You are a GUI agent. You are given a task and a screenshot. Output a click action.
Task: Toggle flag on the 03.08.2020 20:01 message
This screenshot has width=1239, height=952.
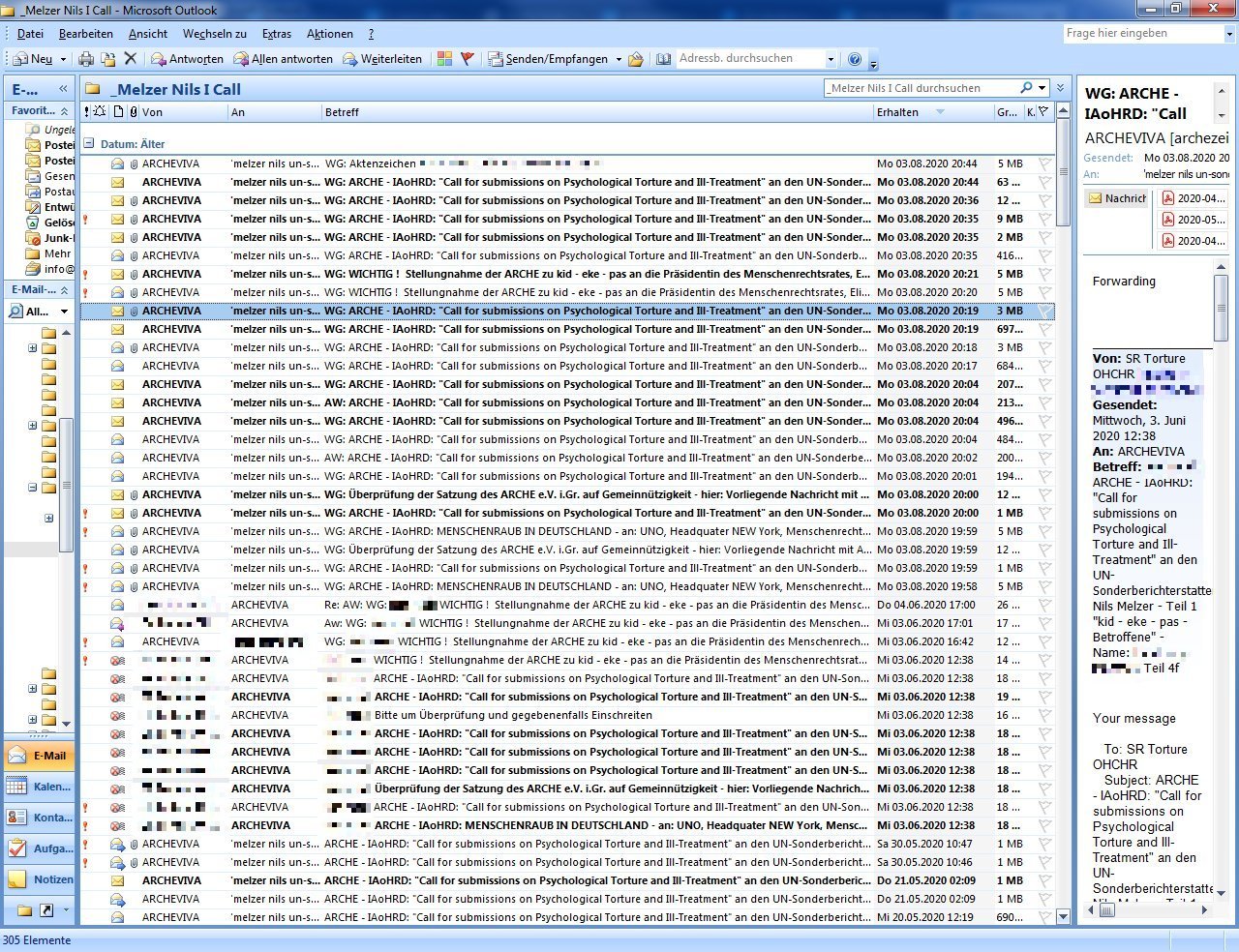pyautogui.click(x=1044, y=477)
